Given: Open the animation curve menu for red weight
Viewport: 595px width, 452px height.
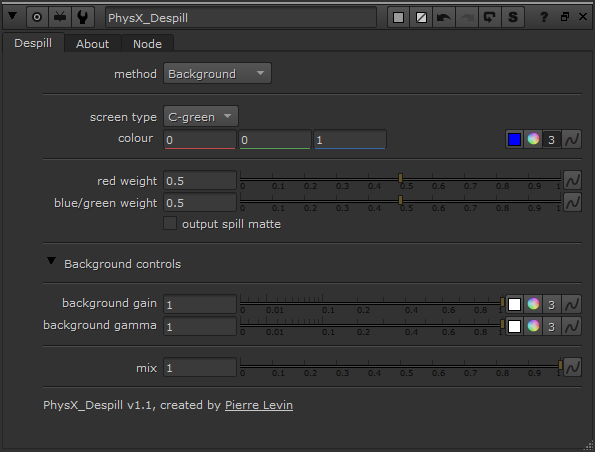Looking at the screenshot, I should pos(572,180).
